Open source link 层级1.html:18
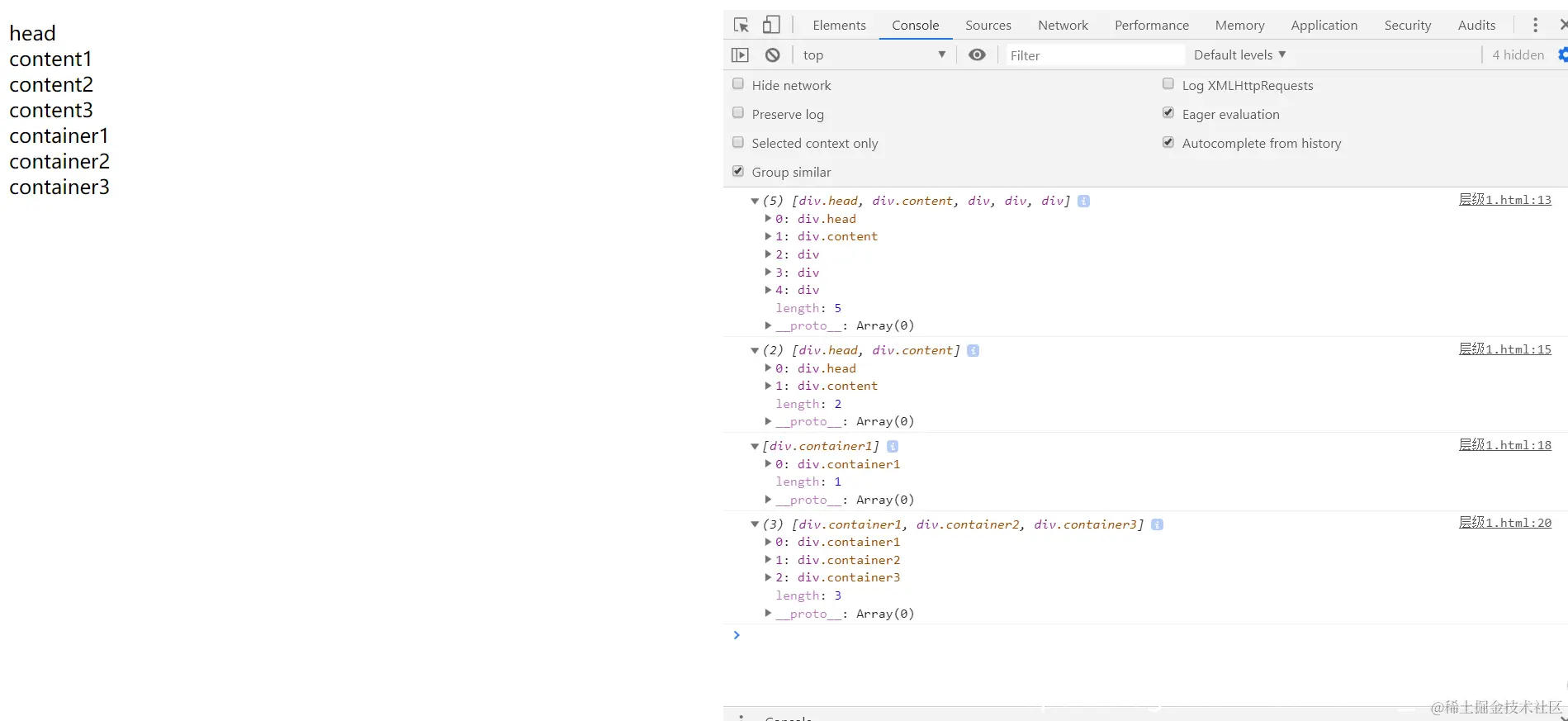1568x721 pixels. click(1504, 445)
